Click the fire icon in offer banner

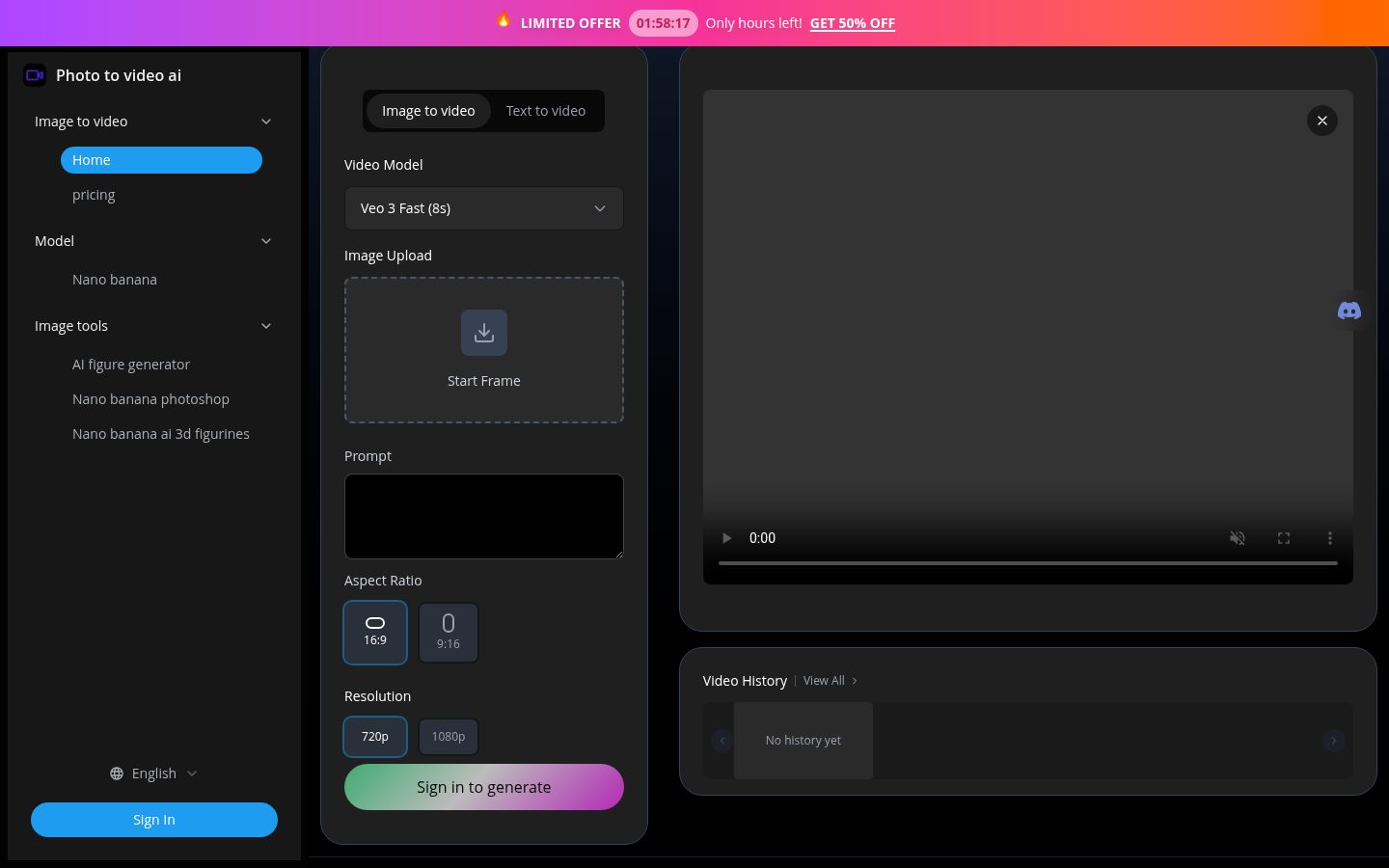(x=504, y=20)
